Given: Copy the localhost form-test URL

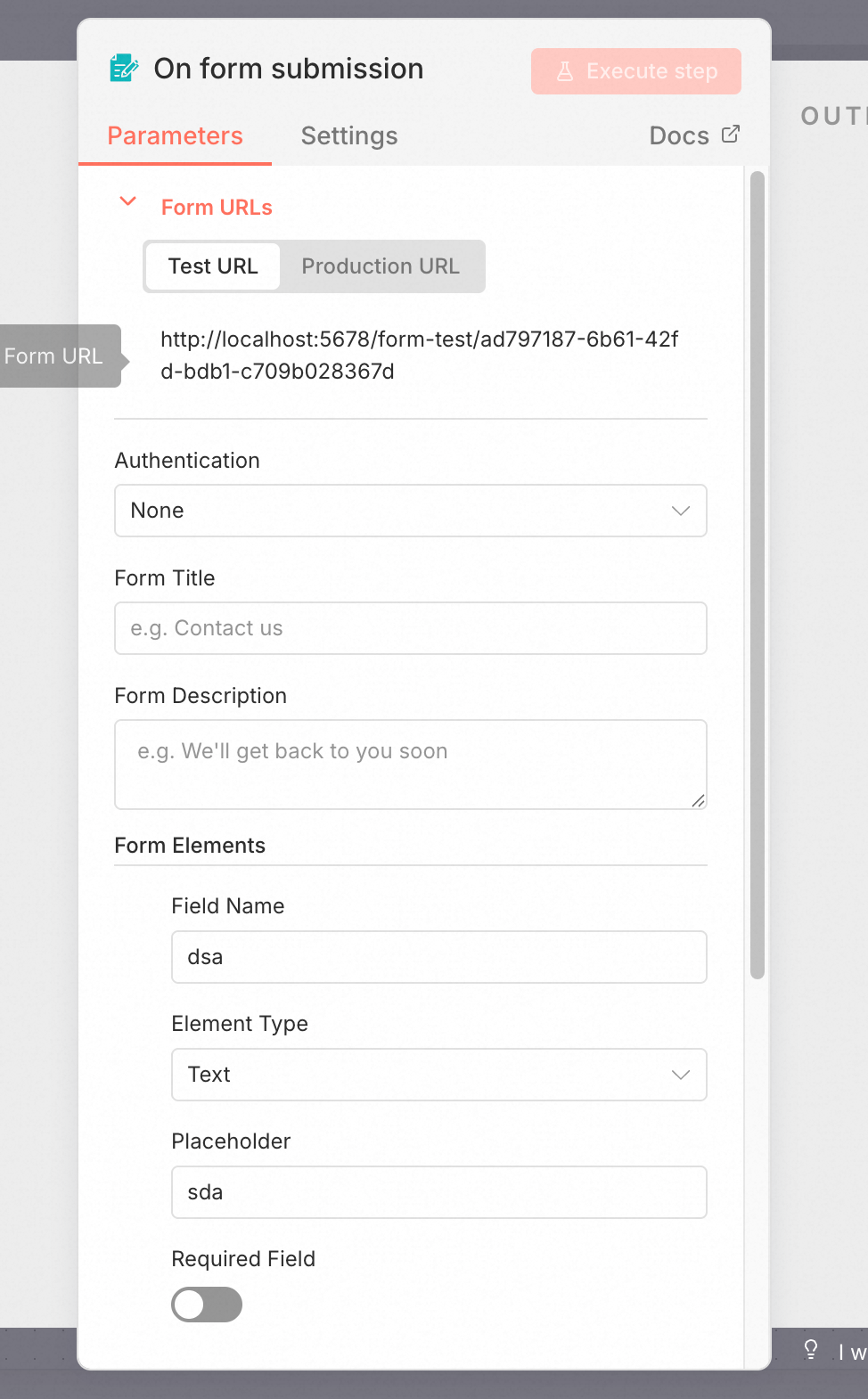Looking at the screenshot, I should [x=420, y=355].
